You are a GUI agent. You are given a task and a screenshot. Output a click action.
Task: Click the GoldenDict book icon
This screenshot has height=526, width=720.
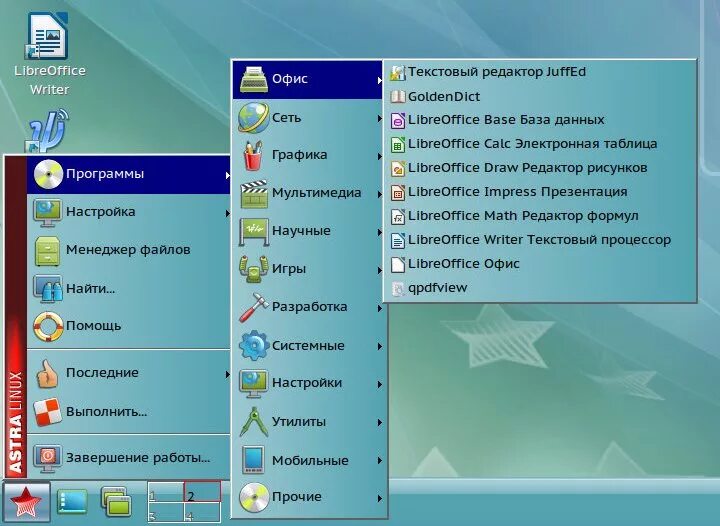398,97
